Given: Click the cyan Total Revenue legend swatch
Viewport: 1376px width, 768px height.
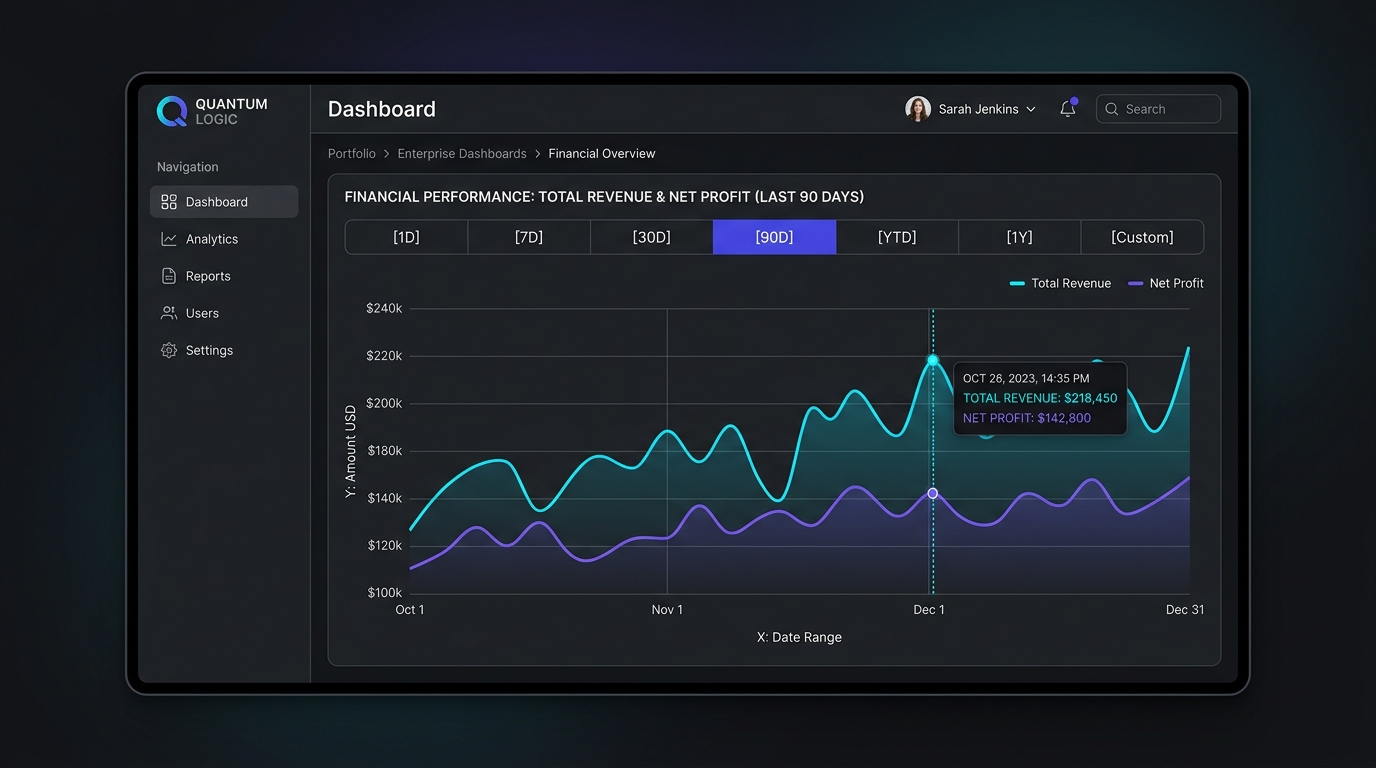Looking at the screenshot, I should (1017, 284).
